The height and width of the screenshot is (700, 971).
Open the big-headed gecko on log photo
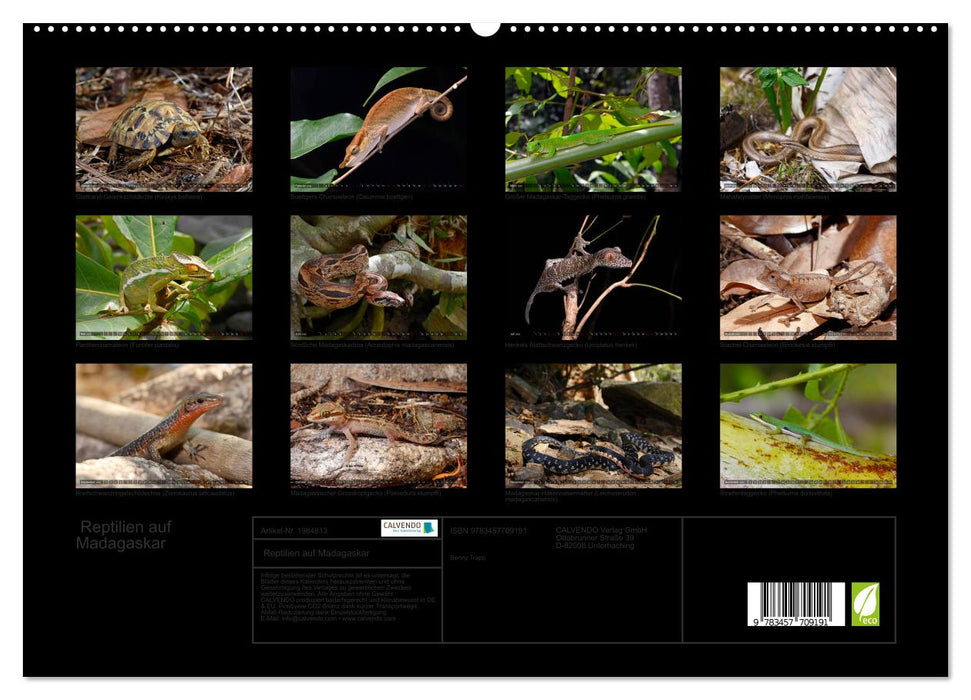point(378,425)
